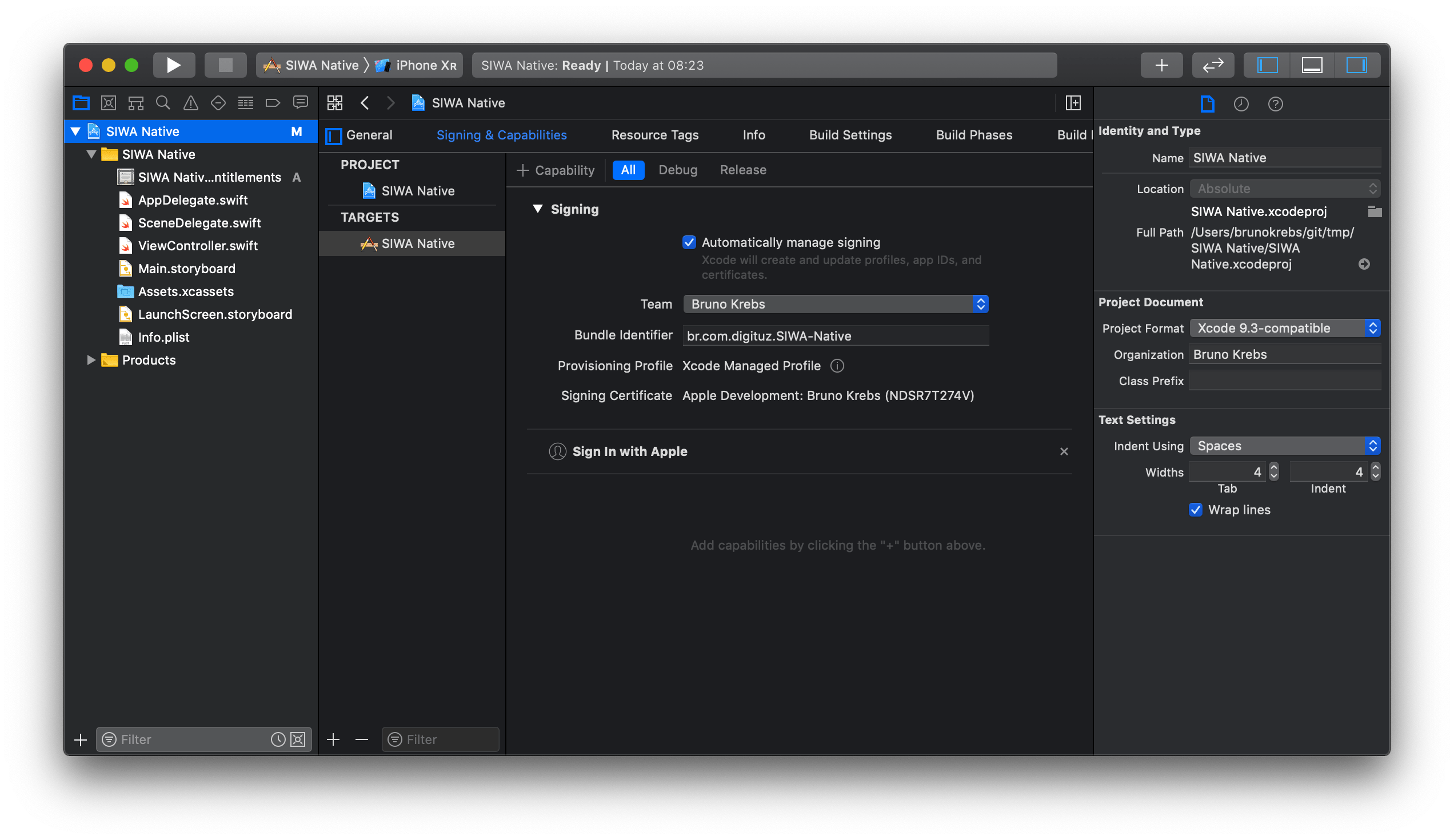Click the Library plus button in toolbar
This screenshot has width=1454, height=840.
coord(1161,65)
